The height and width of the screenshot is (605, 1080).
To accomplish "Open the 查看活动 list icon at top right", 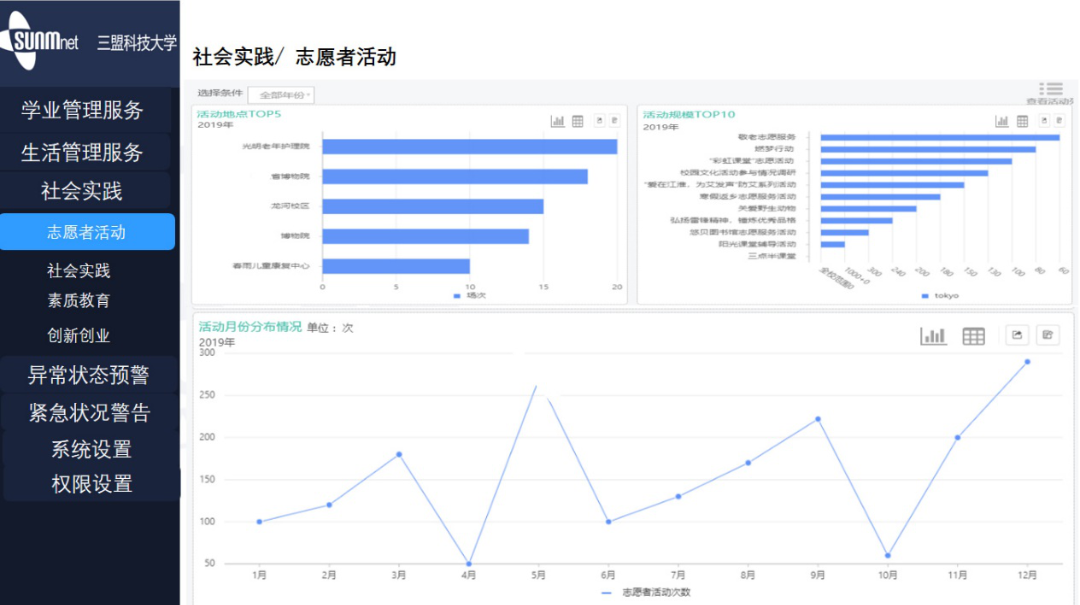I will tap(1050, 88).
